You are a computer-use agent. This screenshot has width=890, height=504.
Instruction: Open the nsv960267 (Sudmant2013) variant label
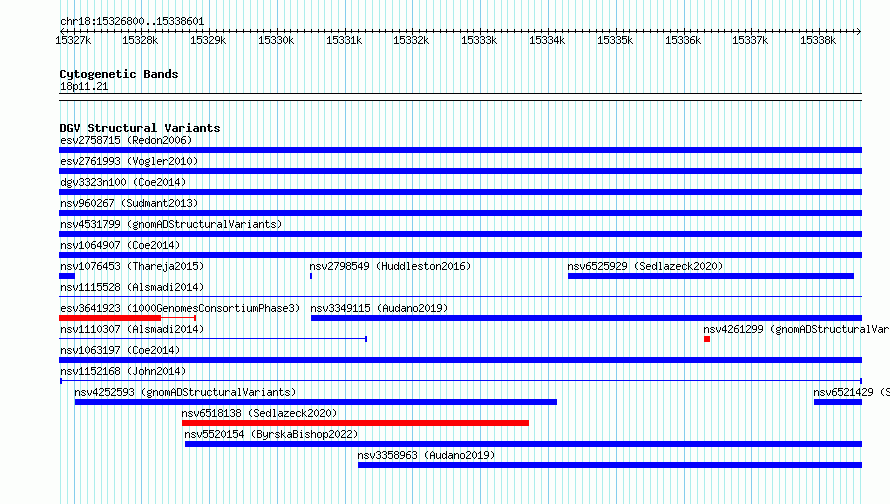tap(129, 203)
